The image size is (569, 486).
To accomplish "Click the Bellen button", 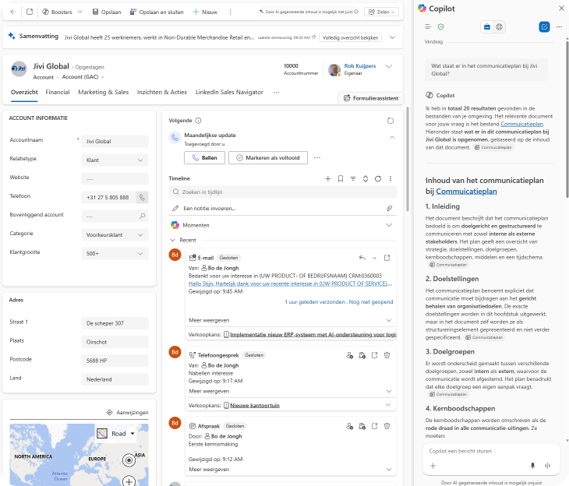I will 205,158.
